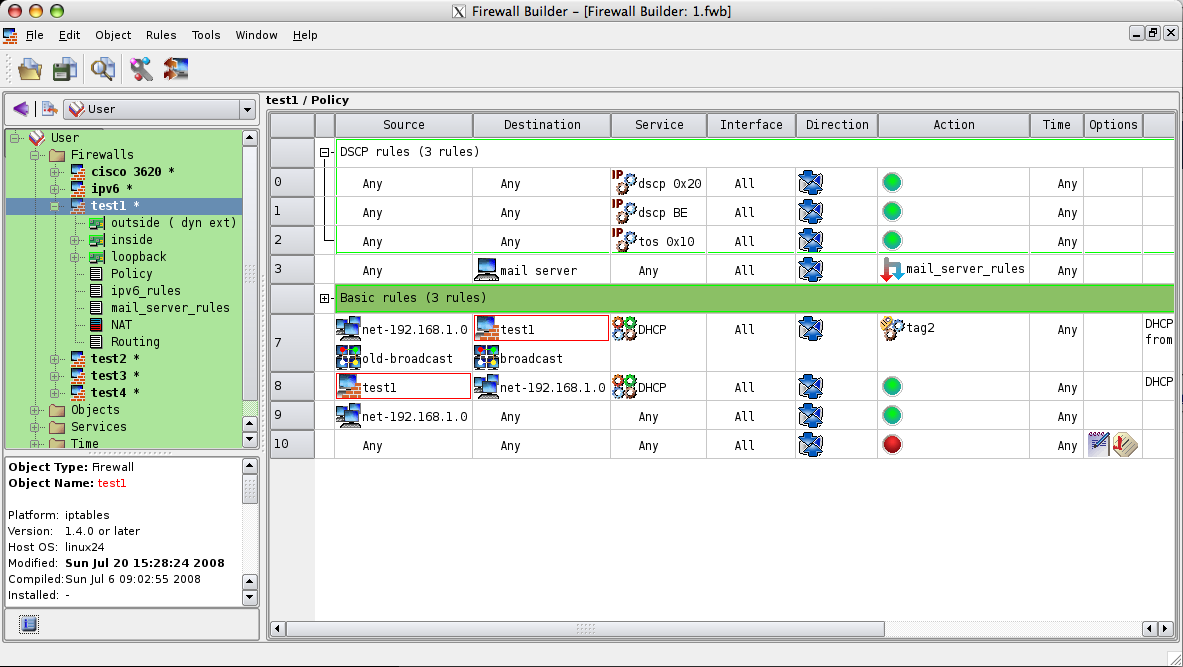Image resolution: width=1183 pixels, height=667 pixels.
Task: Select the outside ( dyn ext) interface
Action: click(x=174, y=223)
